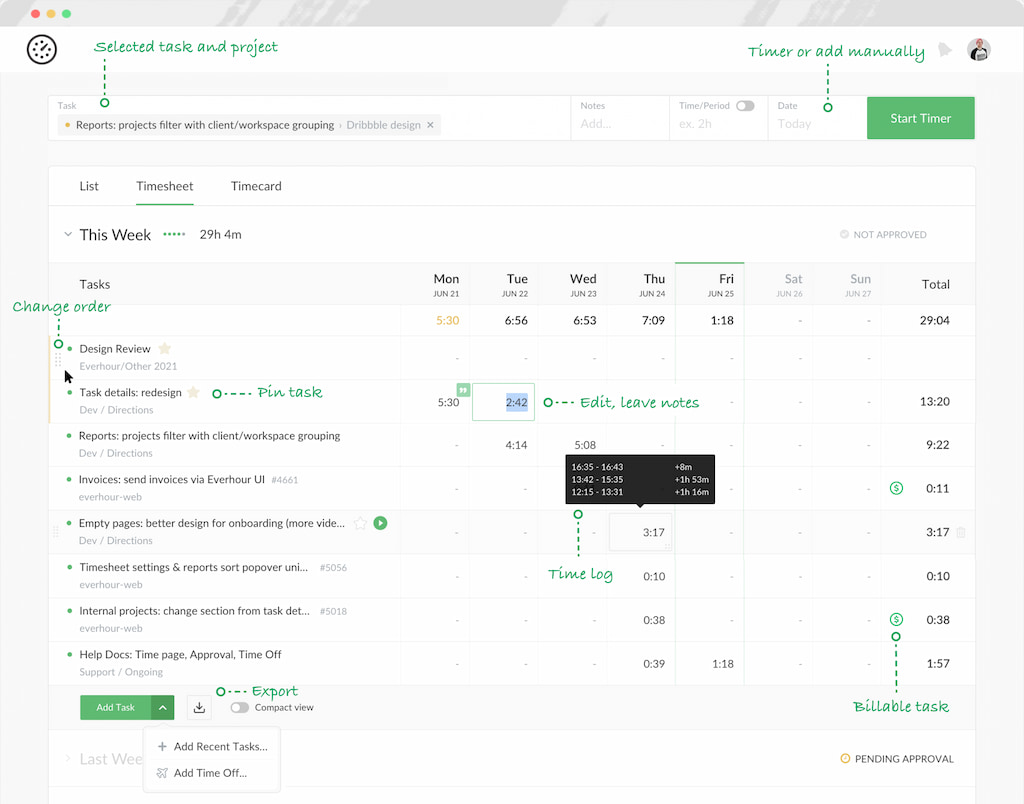Click the note icon on Monday's 5:30 entry

pos(463,390)
